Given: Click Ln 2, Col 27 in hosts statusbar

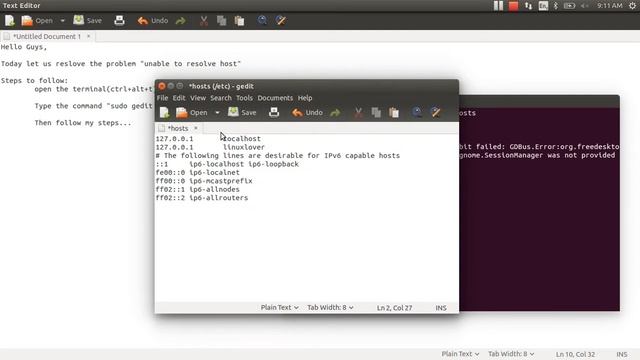Looking at the screenshot, I should (394, 308).
